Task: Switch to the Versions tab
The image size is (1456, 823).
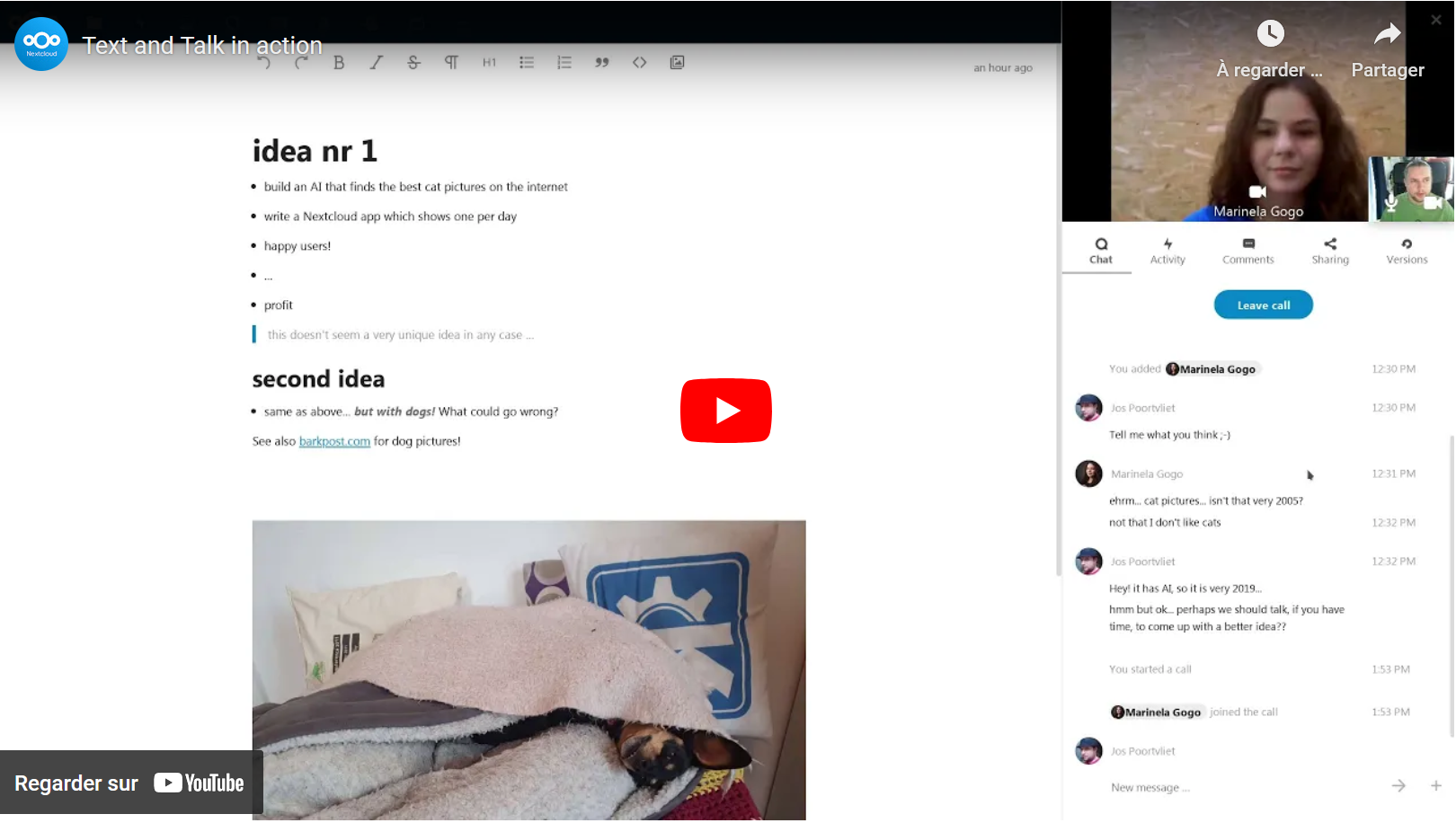Action: [x=1407, y=251]
